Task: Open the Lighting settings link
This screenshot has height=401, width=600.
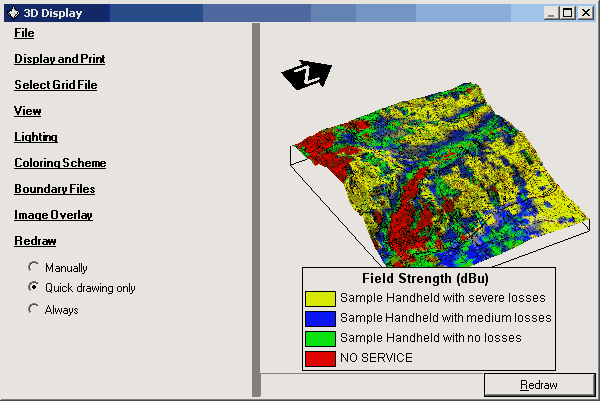Action: coord(36,137)
